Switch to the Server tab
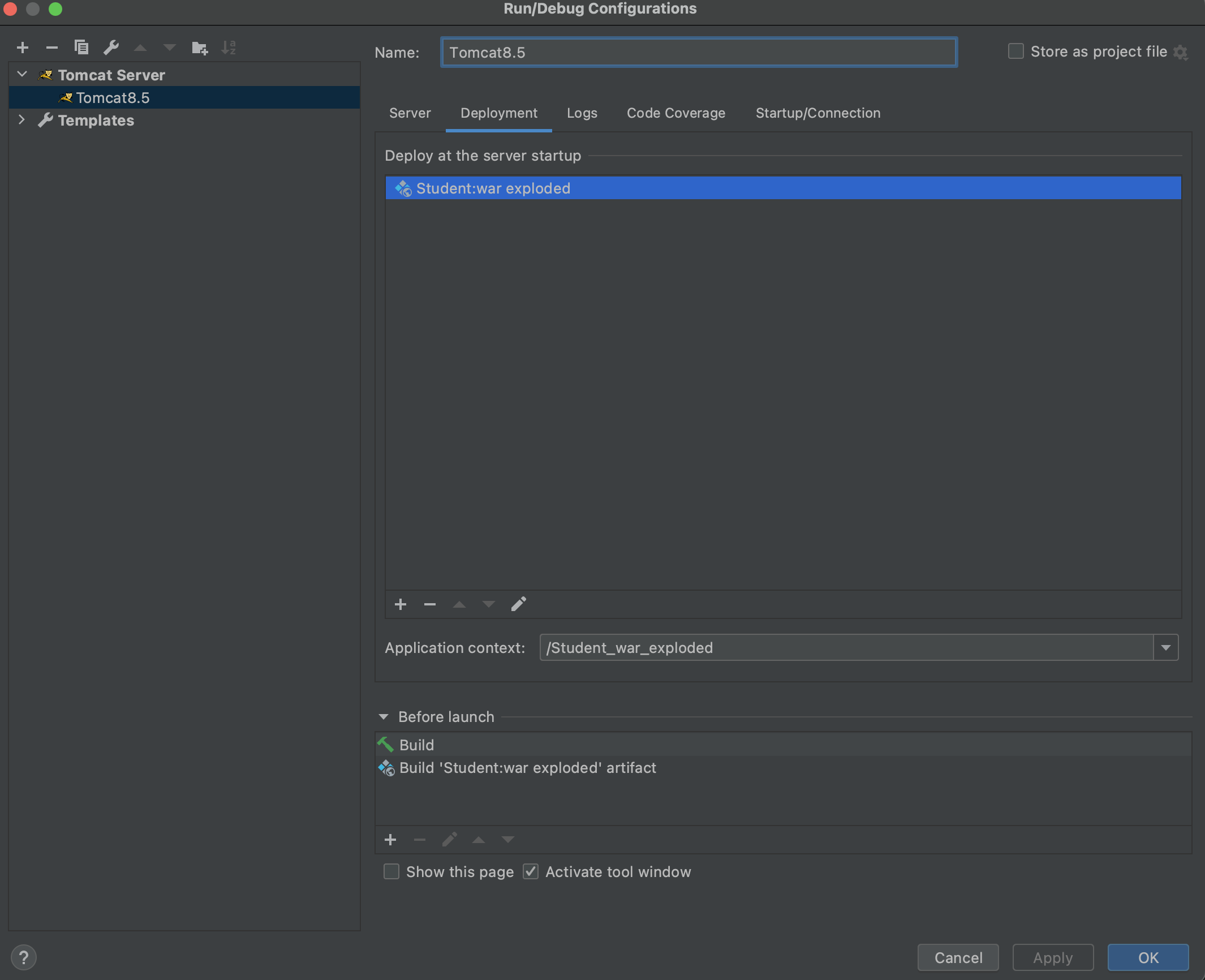 tap(410, 113)
